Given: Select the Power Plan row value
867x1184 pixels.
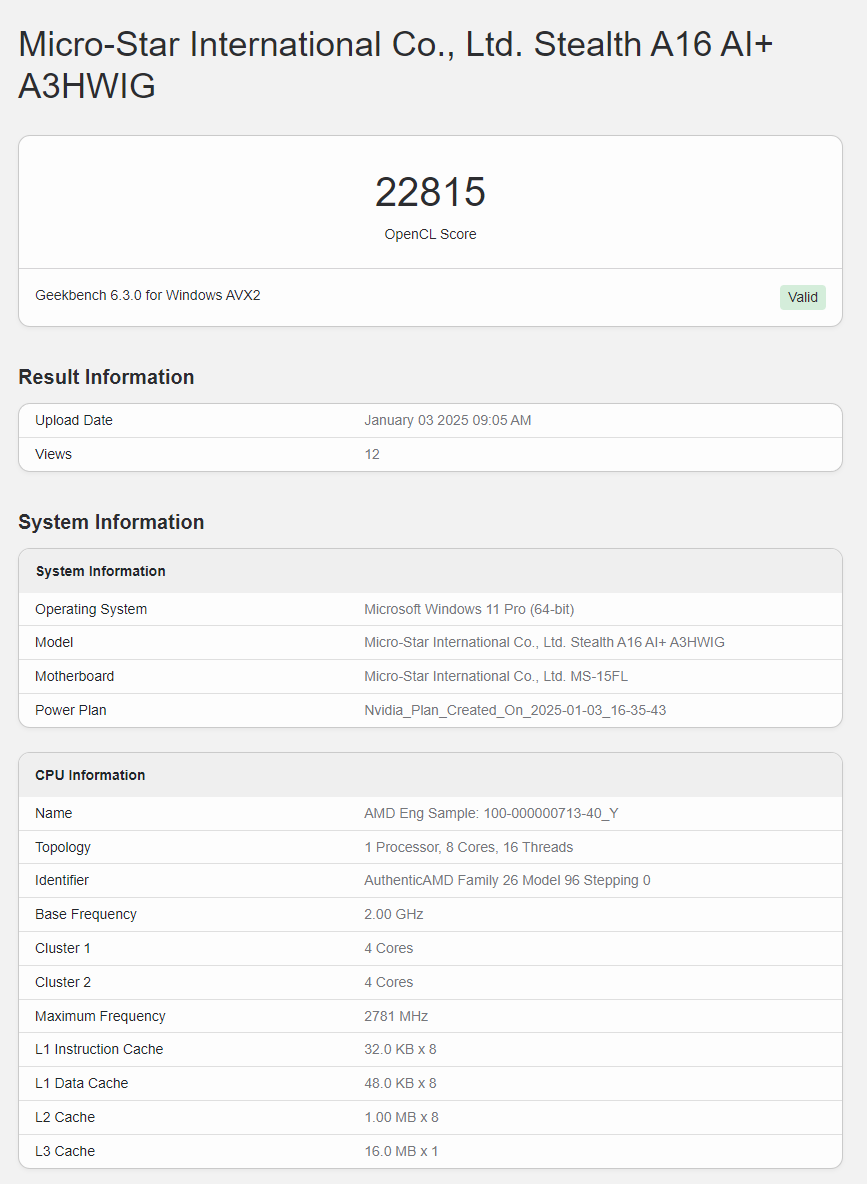Looking at the screenshot, I should click(x=515, y=710).
